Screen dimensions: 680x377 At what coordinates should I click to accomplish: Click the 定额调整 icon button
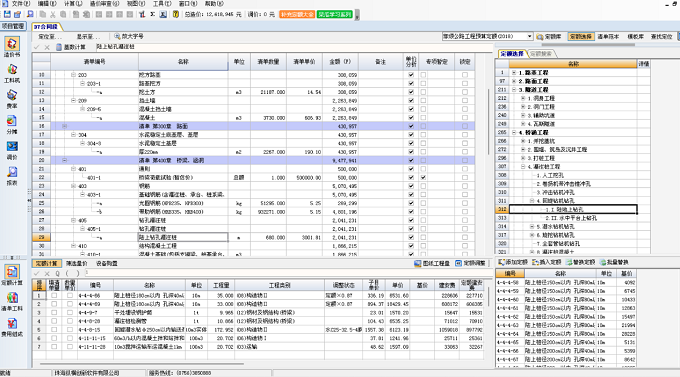coord(470,263)
